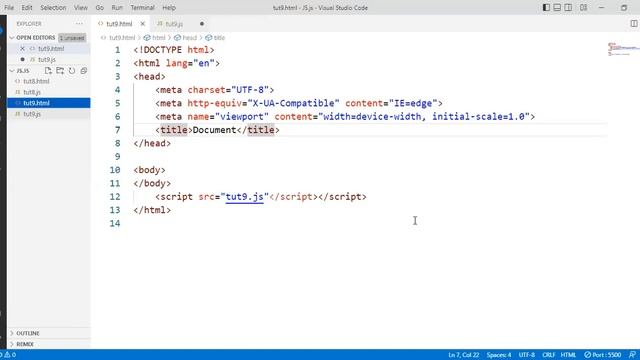Collapse all folders in explorer
This screenshot has height=360, width=640.
tap(84, 71)
